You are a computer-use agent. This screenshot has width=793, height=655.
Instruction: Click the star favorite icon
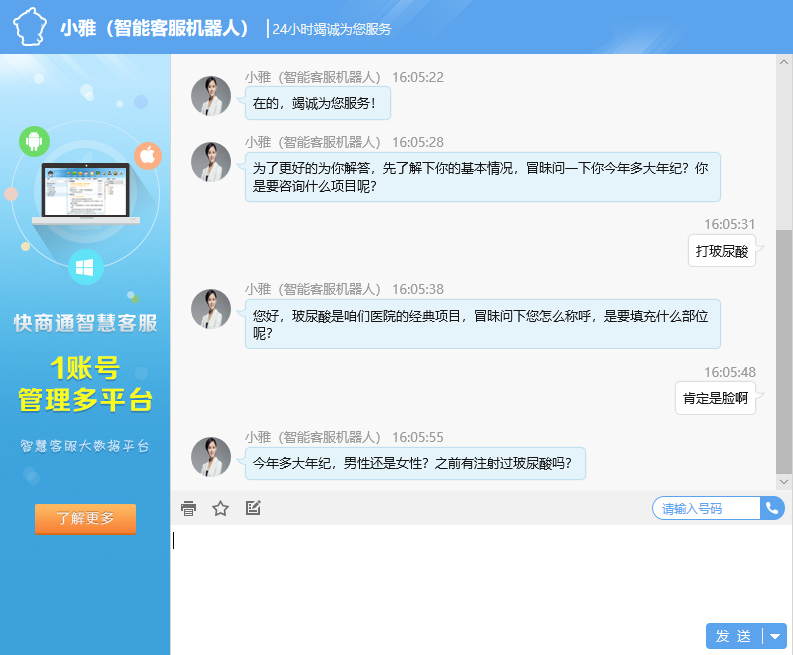pyautogui.click(x=220, y=508)
